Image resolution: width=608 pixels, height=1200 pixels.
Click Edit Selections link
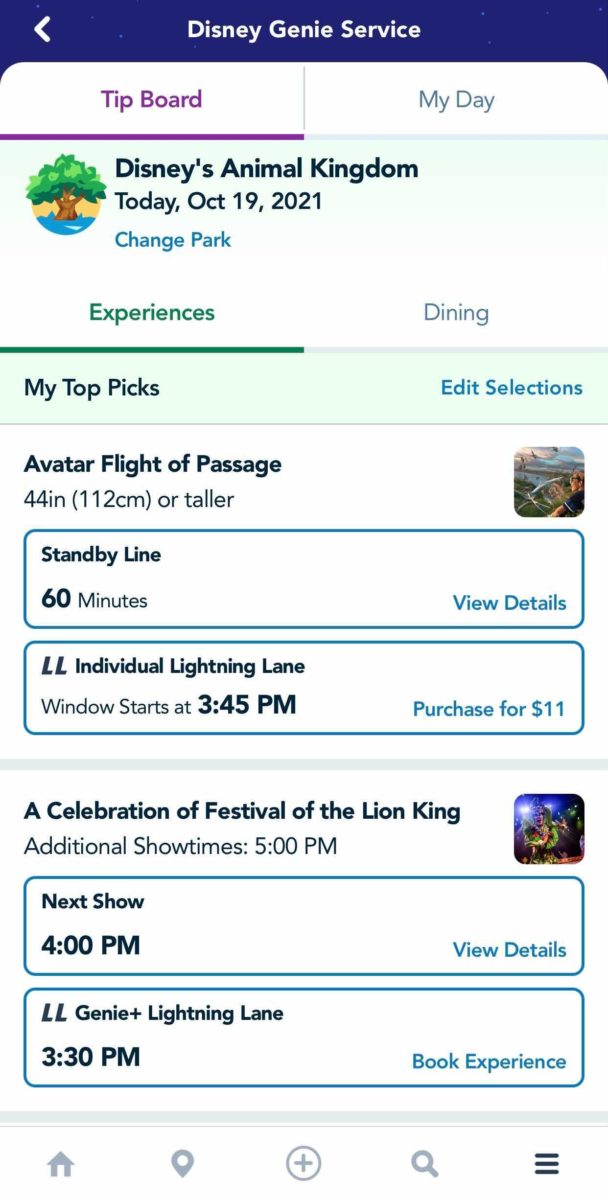point(512,388)
